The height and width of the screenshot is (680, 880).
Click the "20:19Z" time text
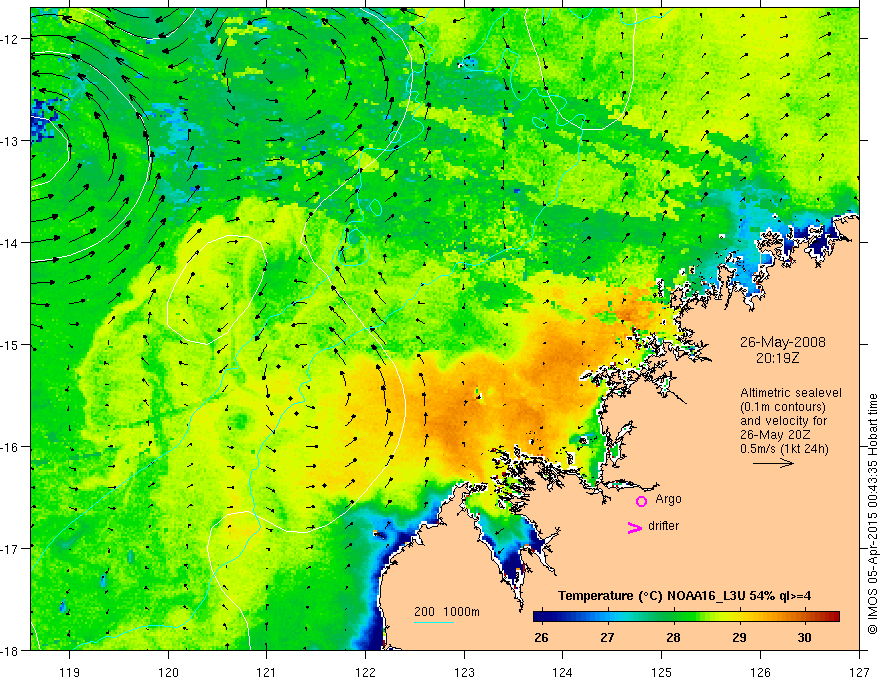point(777,358)
